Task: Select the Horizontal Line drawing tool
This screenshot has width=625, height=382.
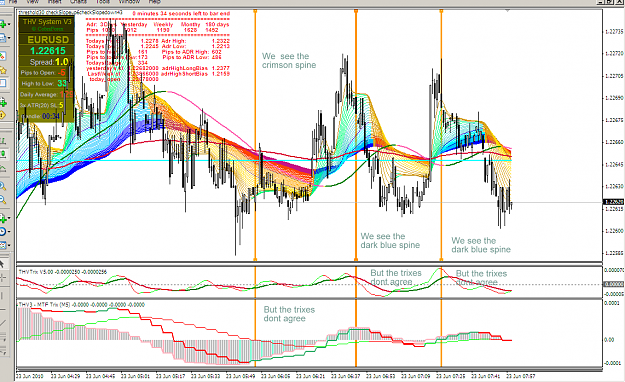Action: pyautogui.click(x=2, y=309)
